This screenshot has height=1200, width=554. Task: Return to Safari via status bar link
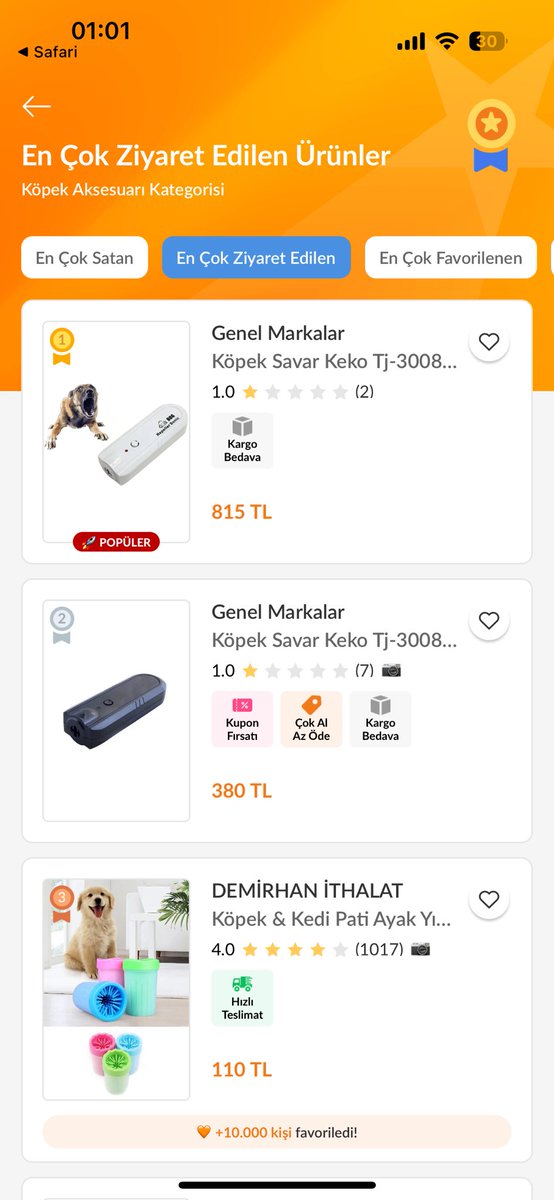tap(47, 52)
